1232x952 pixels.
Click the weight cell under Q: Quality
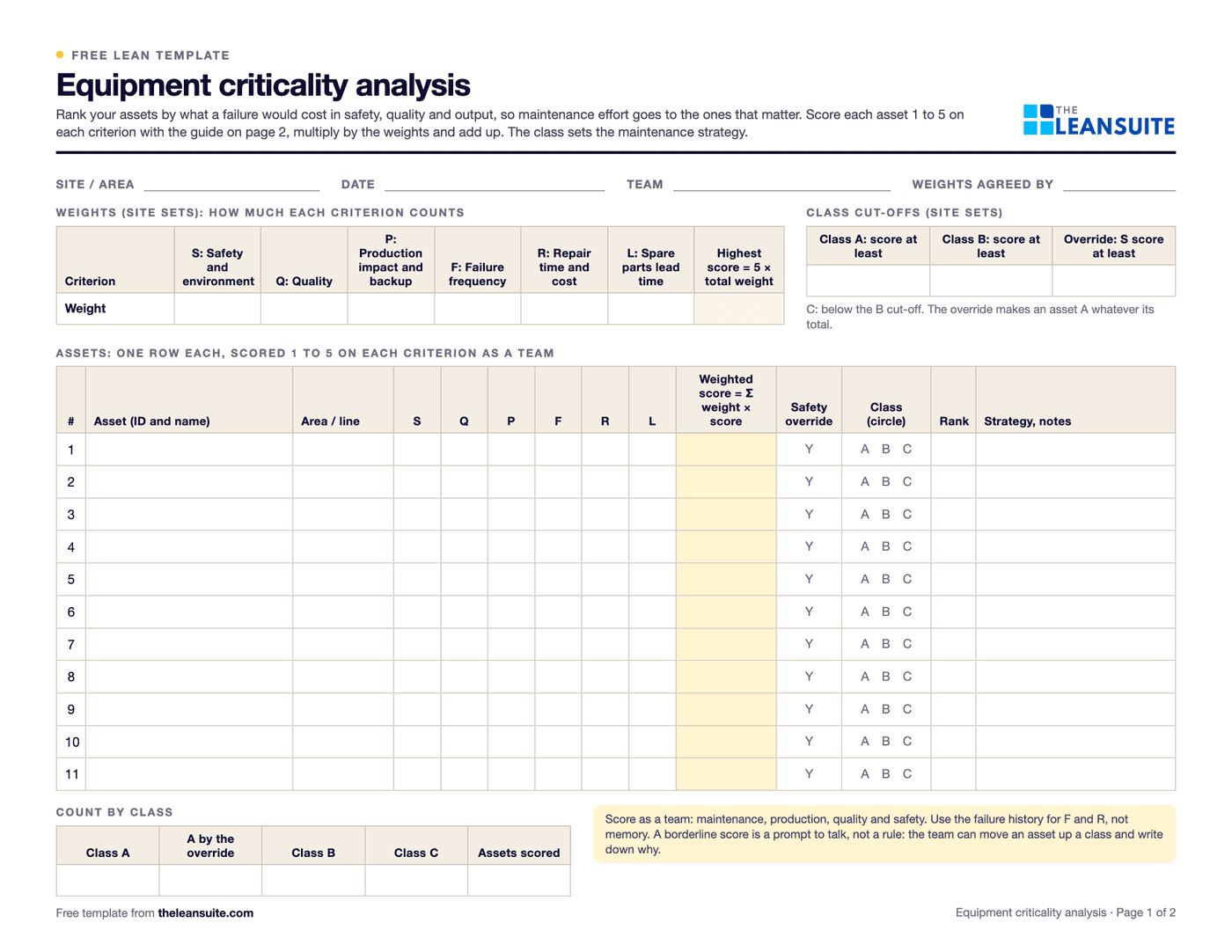[x=304, y=309]
